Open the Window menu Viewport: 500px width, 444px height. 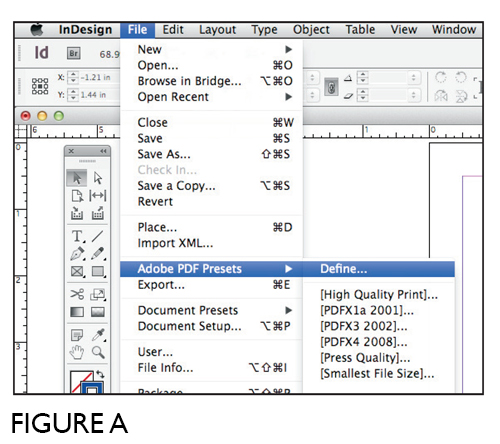click(x=454, y=30)
